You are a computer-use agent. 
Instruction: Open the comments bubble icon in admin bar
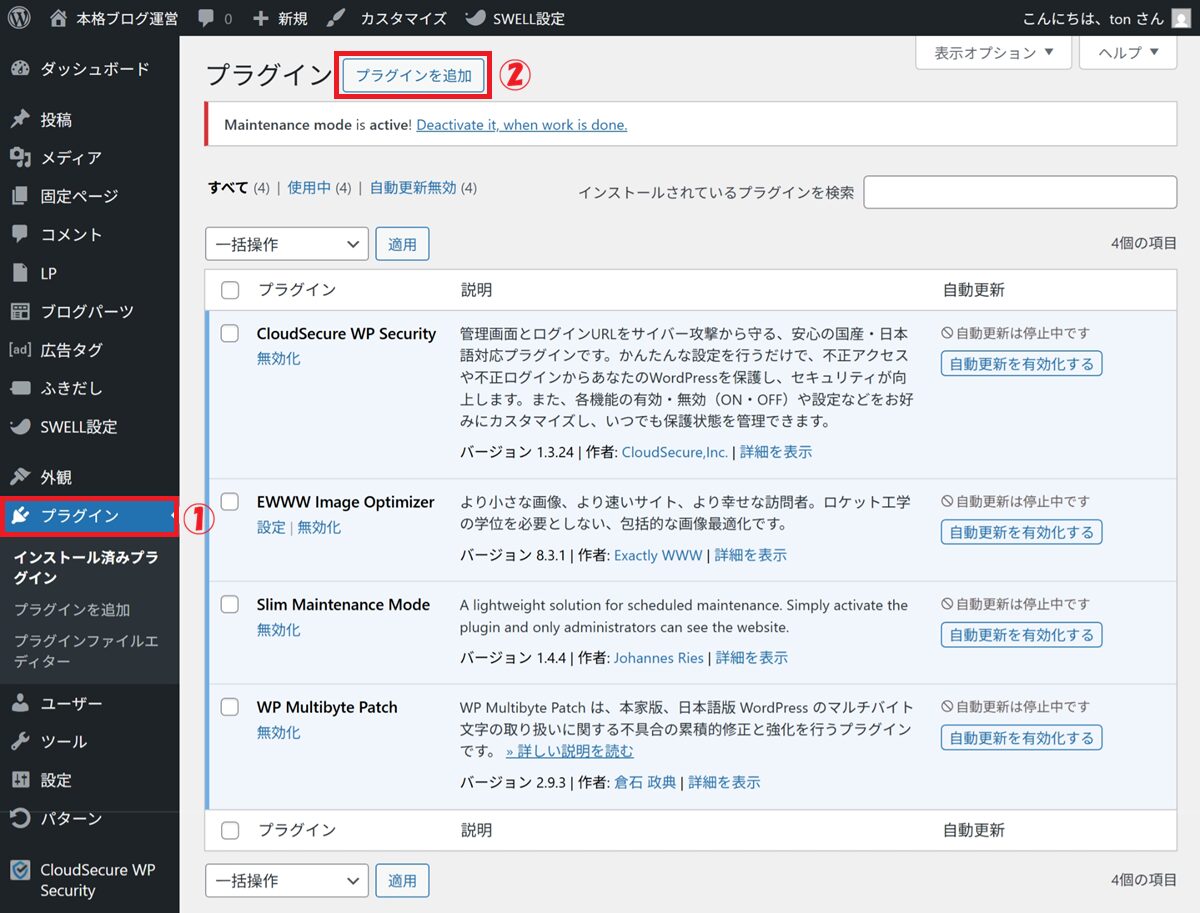point(205,18)
